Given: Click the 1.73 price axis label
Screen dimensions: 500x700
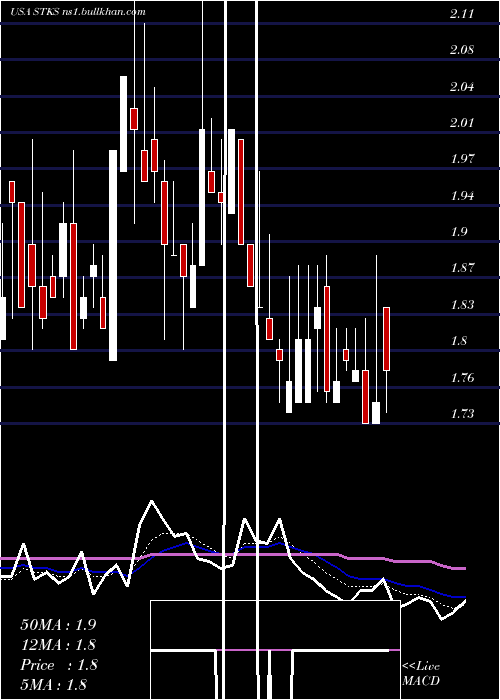Looking at the screenshot, I should [462, 414].
